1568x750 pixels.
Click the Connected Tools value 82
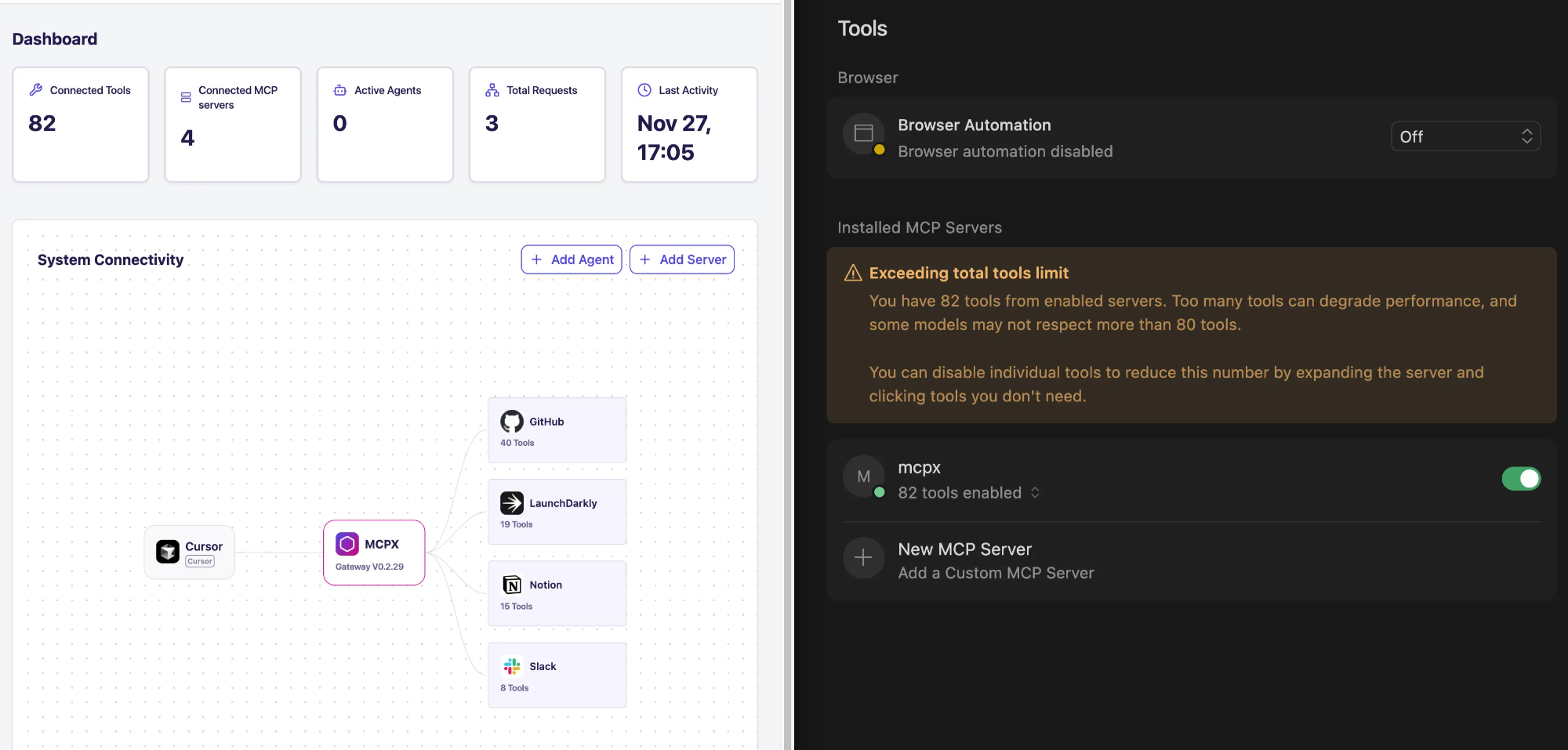click(42, 123)
